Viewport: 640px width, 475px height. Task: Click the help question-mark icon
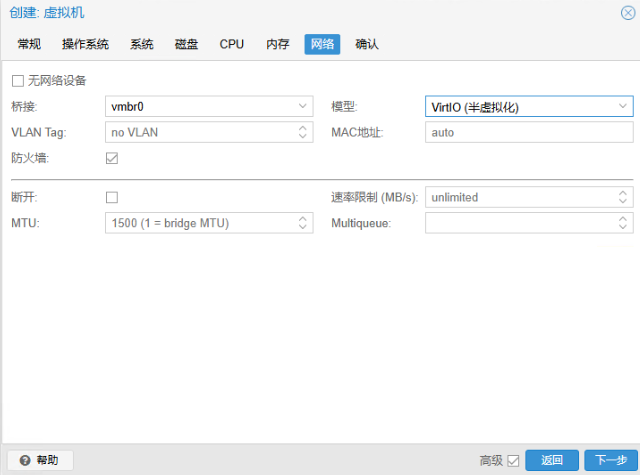click(25, 460)
